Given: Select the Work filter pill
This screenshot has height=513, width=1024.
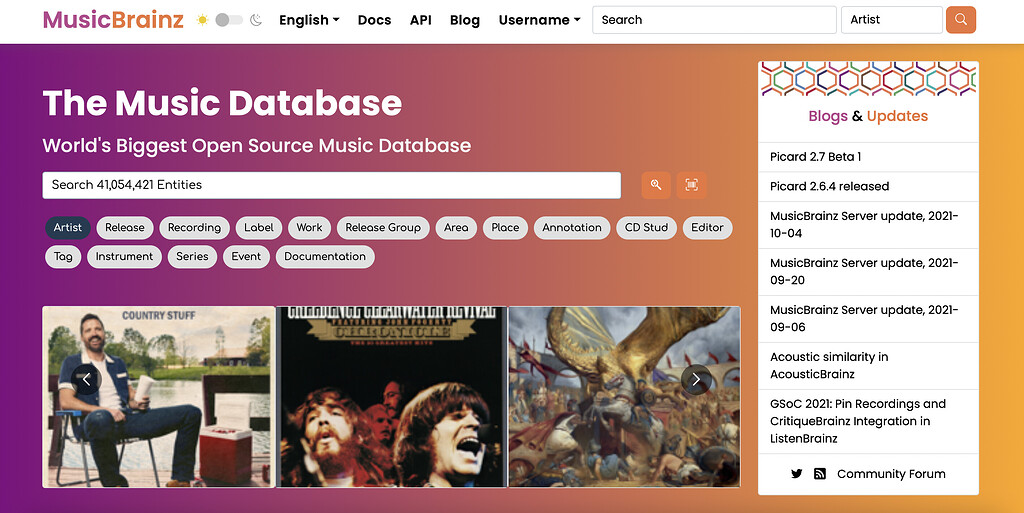Looking at the screenshot, I should tap(310, 228).
